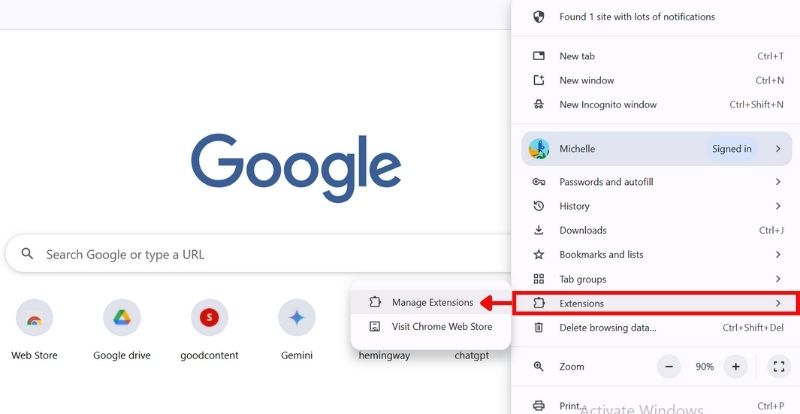The width and height of the screenshot is (800, 414).
Task: Enter full screen with the fullscreen icon
Action: pos(779,367)
